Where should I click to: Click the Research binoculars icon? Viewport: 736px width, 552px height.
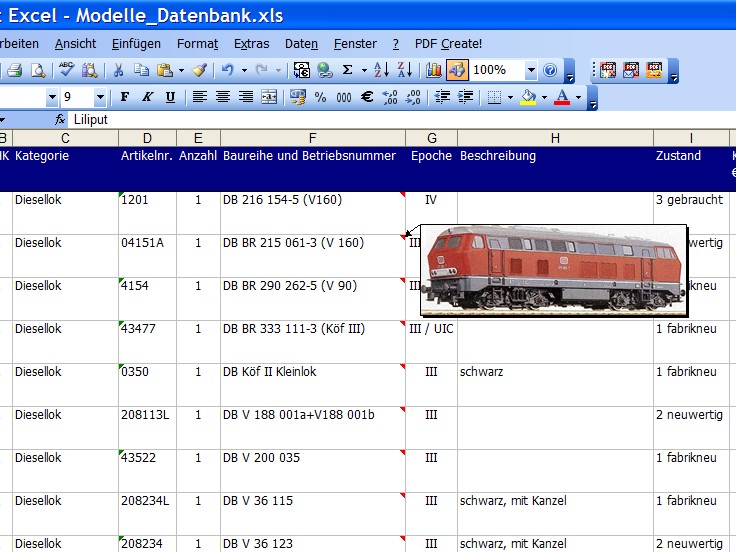coord(89,70)
